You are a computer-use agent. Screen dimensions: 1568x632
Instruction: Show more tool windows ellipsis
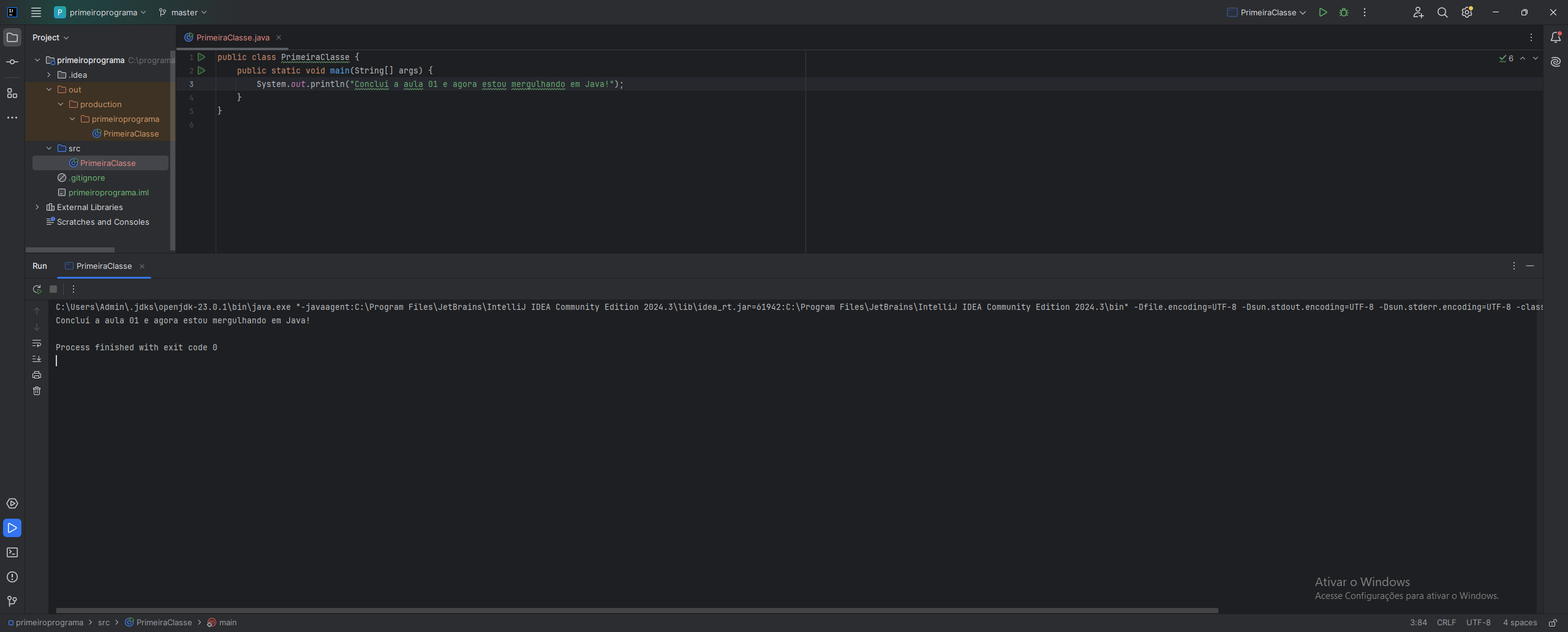point(12,118)
